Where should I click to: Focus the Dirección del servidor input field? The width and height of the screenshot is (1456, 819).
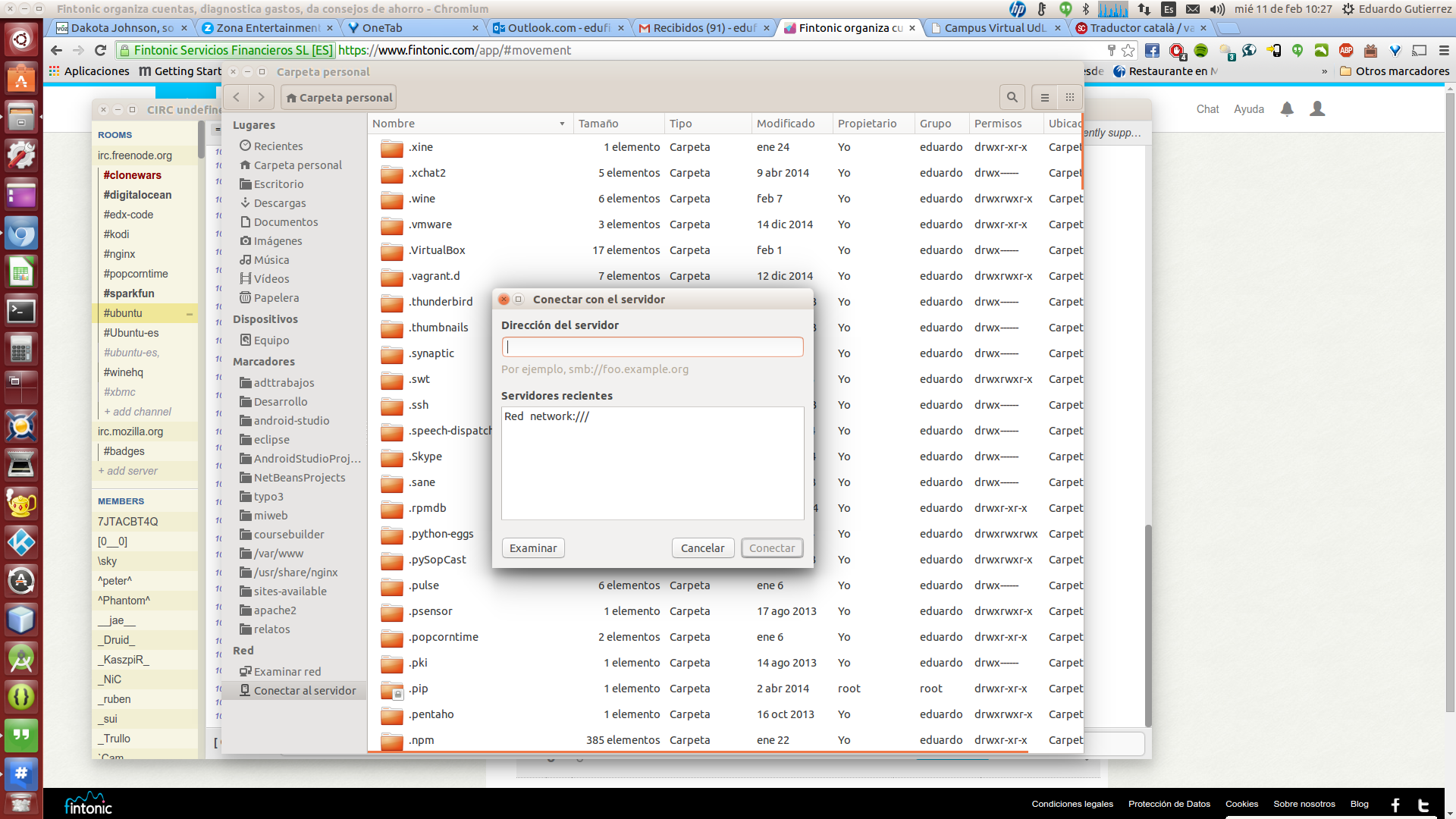click(652, 347)
